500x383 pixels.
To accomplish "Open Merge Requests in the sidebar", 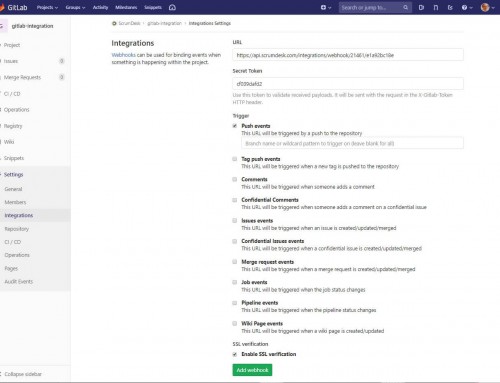I will coord(22,77).
